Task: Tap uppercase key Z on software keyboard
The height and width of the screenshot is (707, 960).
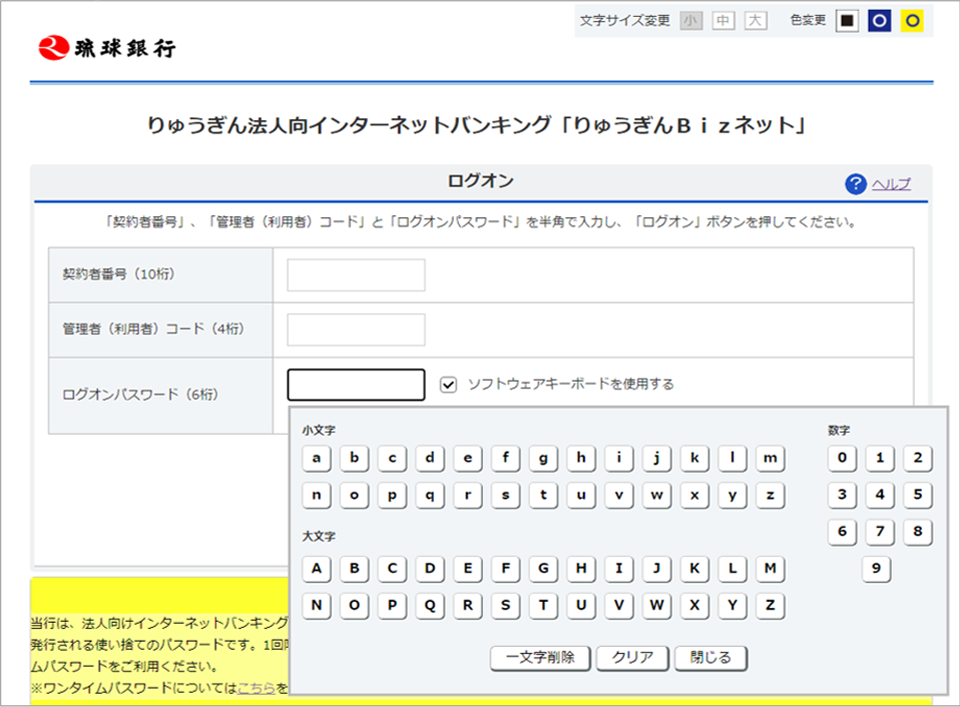Action: click(770, 606)
